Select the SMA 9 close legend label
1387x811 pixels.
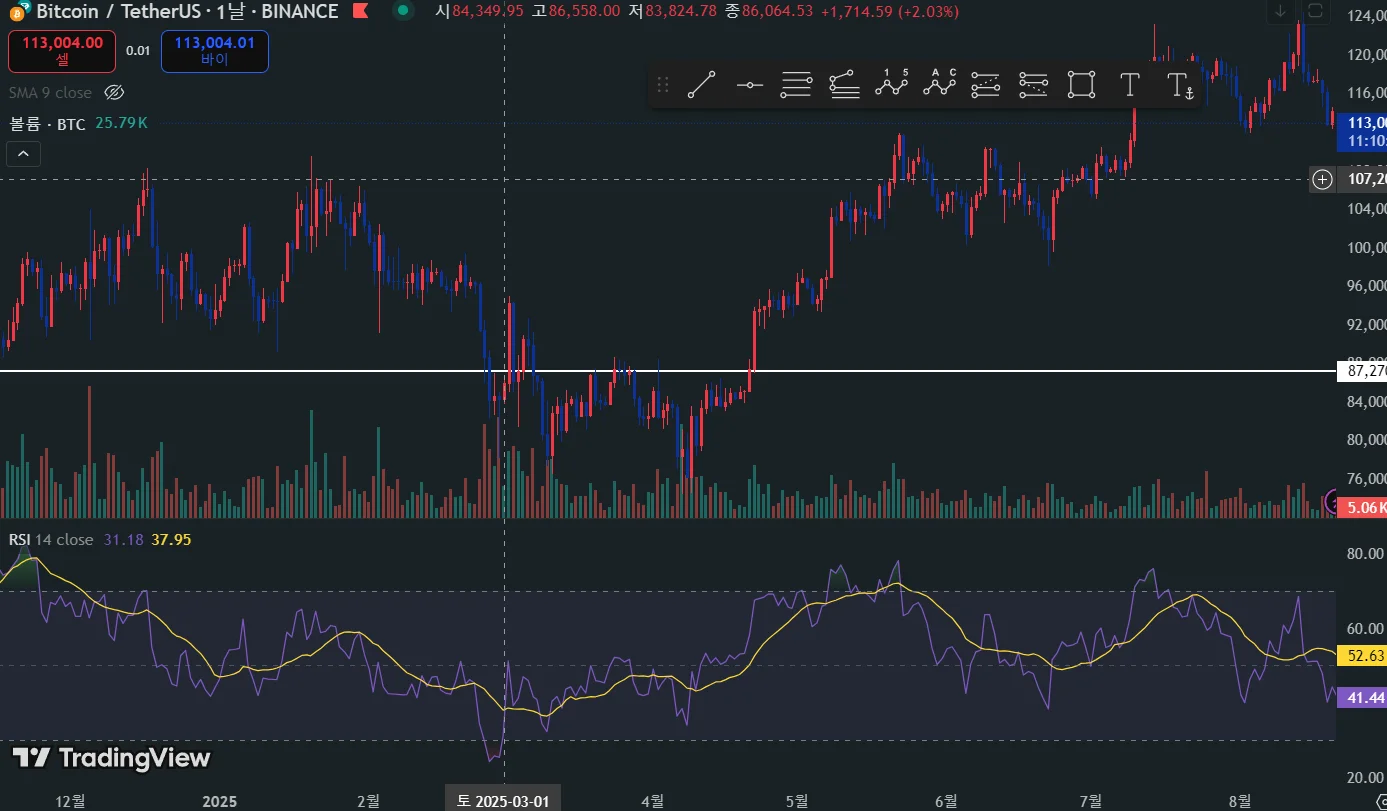(x=50, y=93)
